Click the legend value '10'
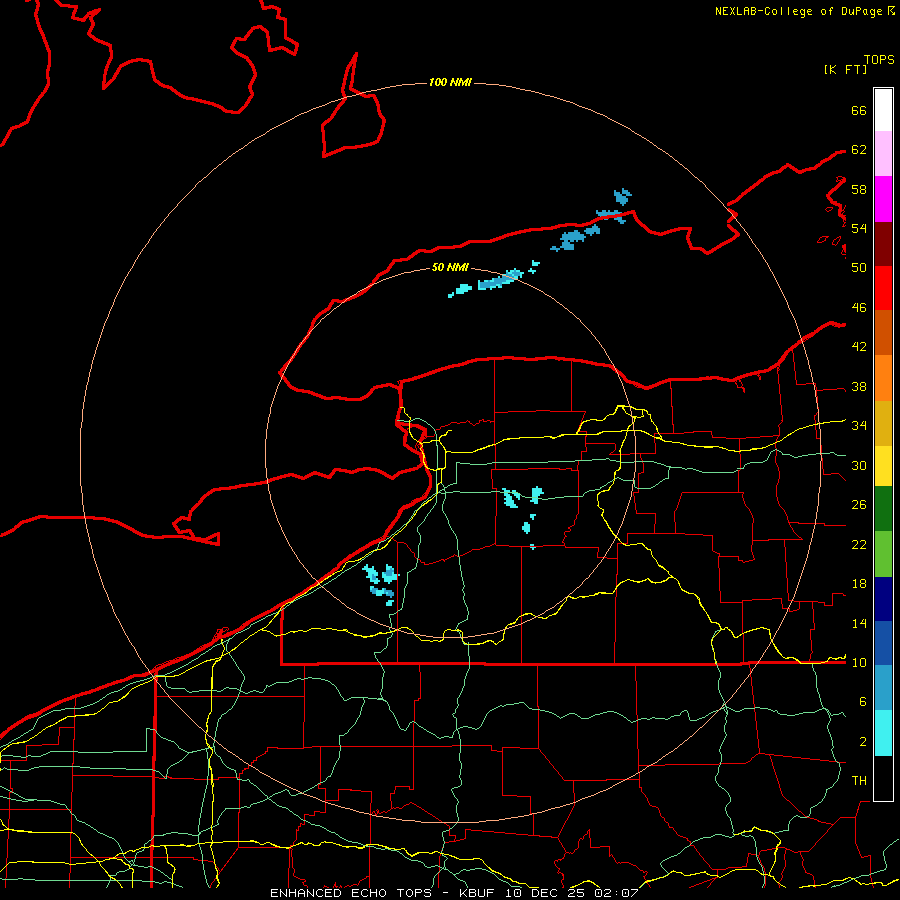 [x=859, y=662]
